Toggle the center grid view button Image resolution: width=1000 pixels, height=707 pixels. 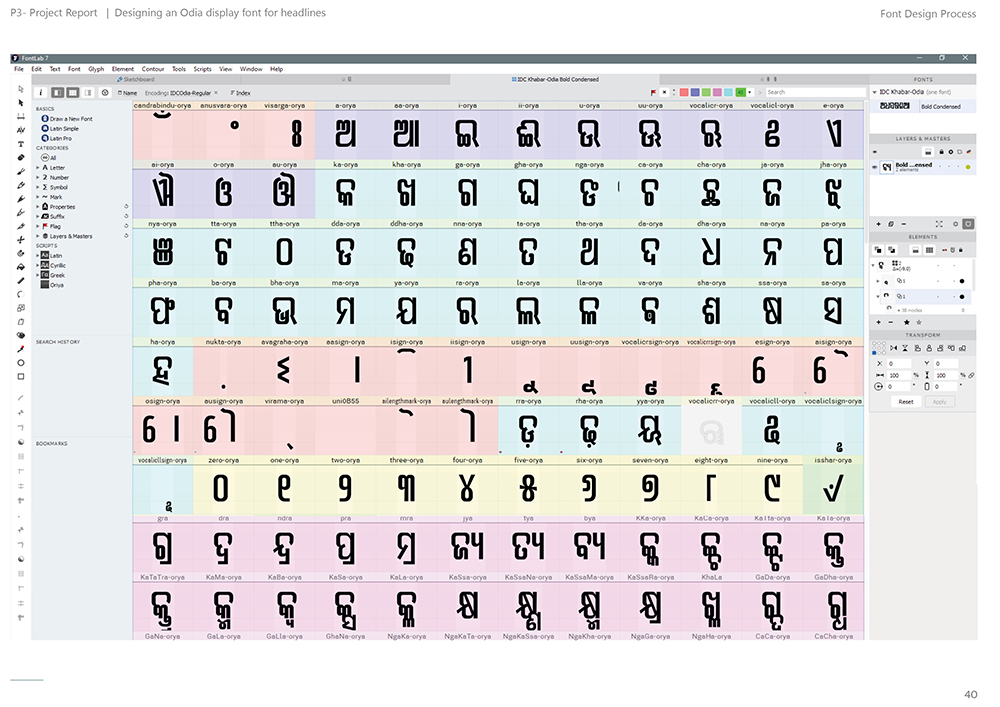73,92
